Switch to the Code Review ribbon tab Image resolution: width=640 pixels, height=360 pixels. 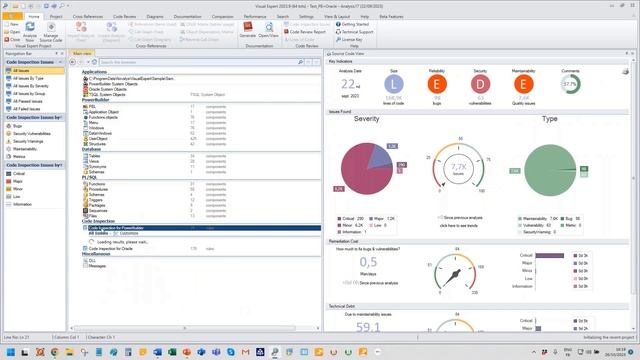[x=124, y=16]
